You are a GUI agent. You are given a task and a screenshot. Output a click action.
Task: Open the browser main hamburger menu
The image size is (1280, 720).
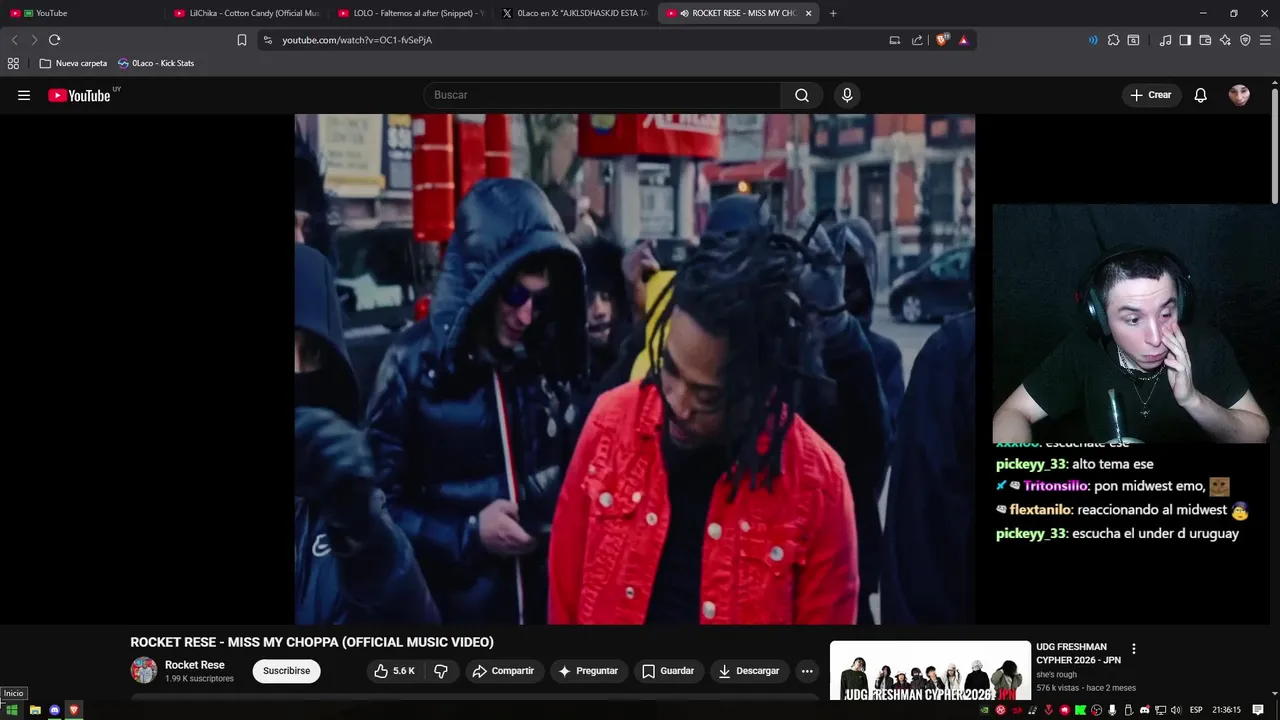click(1265, 40)
